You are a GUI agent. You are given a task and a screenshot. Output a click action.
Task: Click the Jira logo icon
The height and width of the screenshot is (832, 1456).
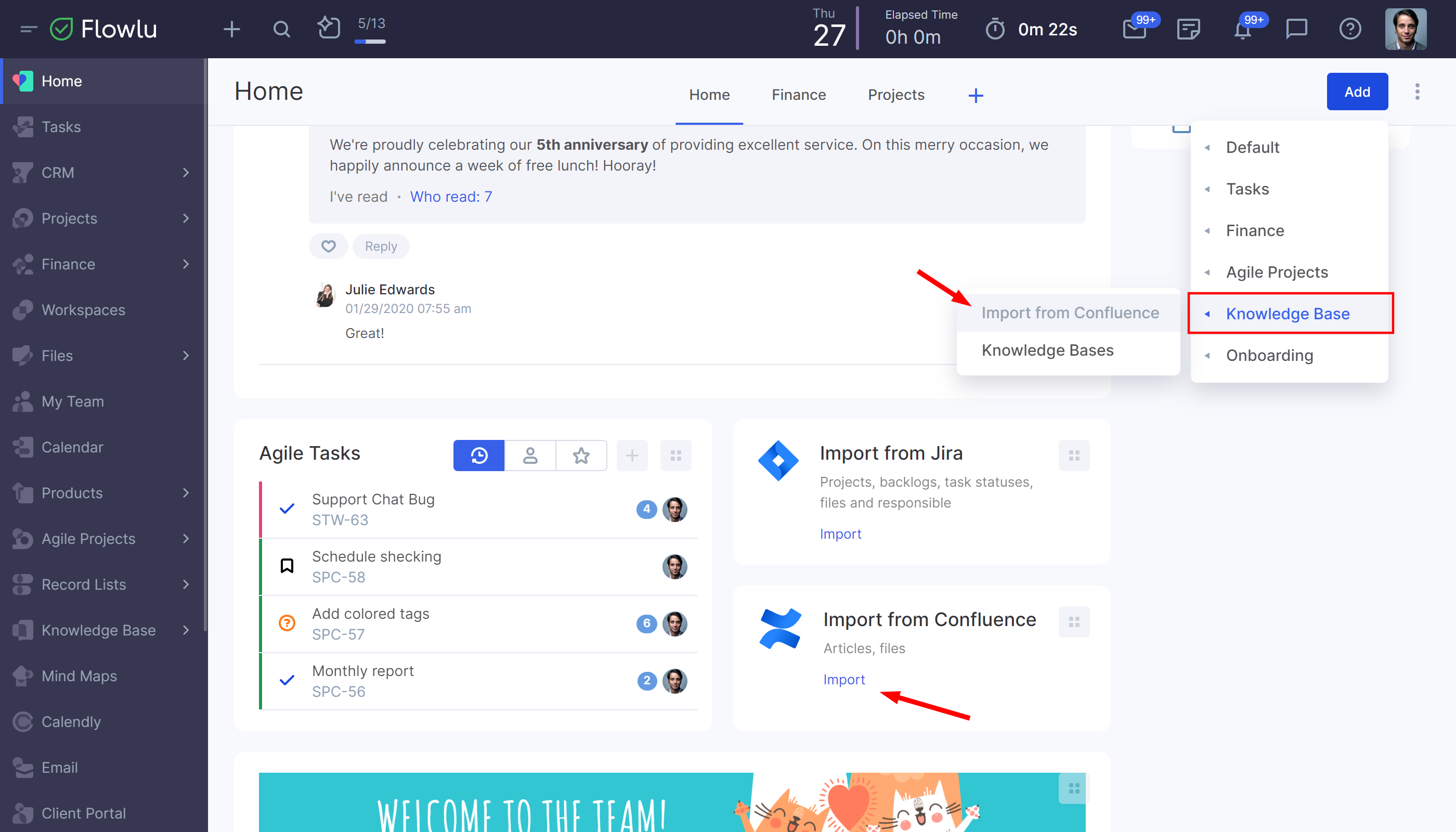(x=778, y=461)
